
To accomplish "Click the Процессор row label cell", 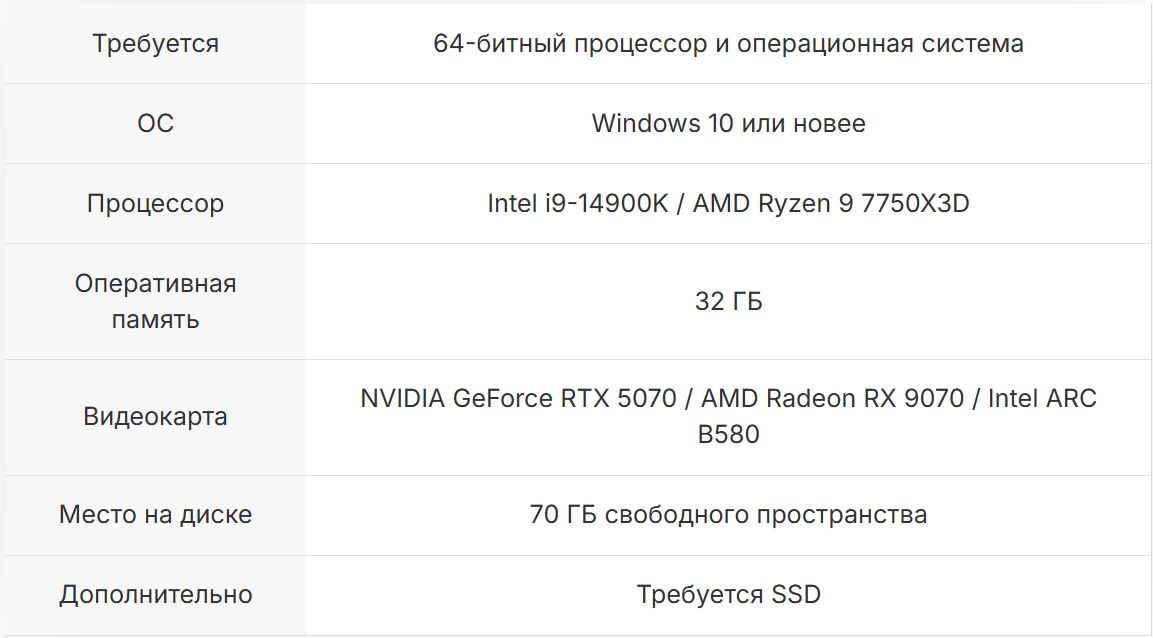I will coord(155,204).
